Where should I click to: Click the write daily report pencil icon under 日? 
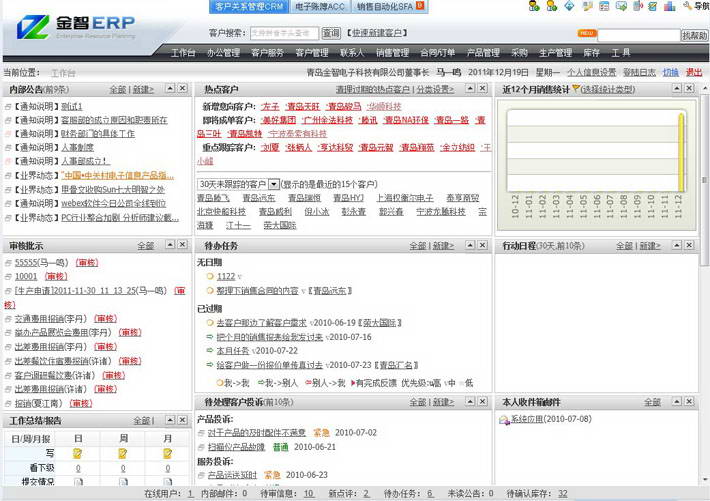pyautogui.click(x=77, y=453)
